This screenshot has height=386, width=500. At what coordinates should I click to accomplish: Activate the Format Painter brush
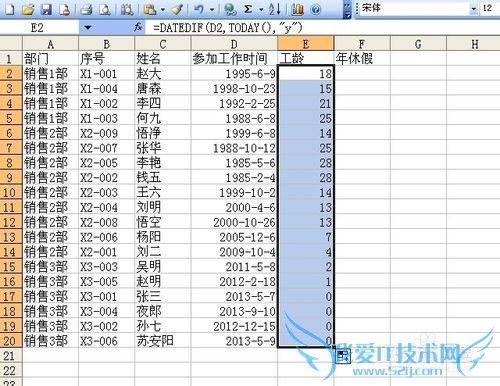pyautogui.click(x=177, y=9)
